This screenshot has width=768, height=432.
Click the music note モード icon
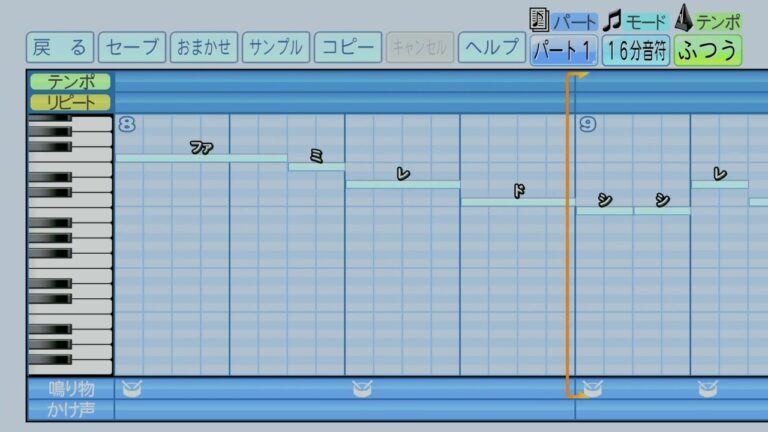point(611,19)
